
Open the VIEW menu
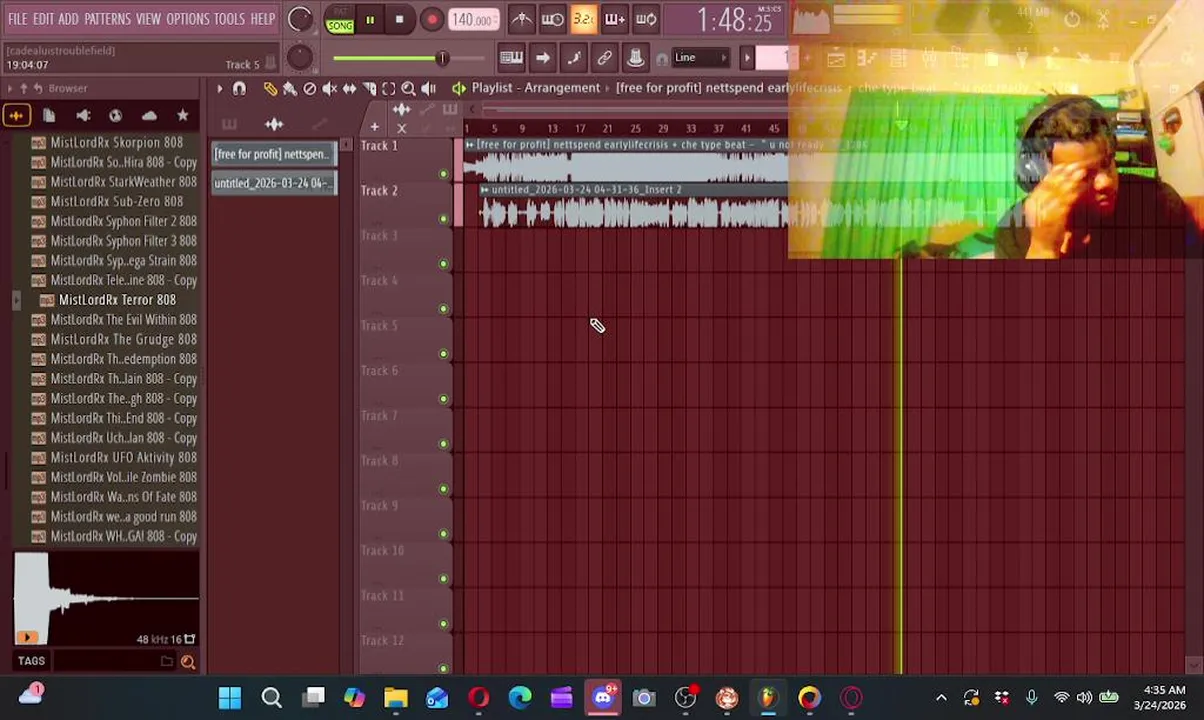click(x=148, y=19)
